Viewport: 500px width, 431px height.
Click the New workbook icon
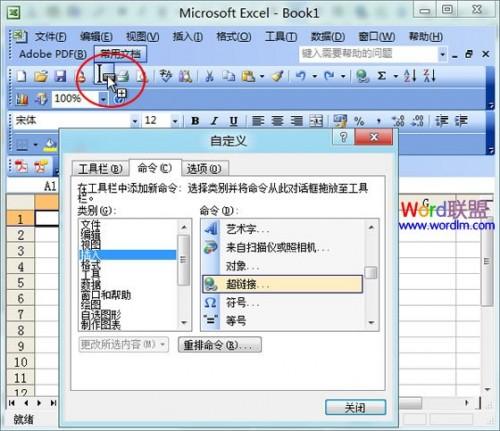coord(21,76)
